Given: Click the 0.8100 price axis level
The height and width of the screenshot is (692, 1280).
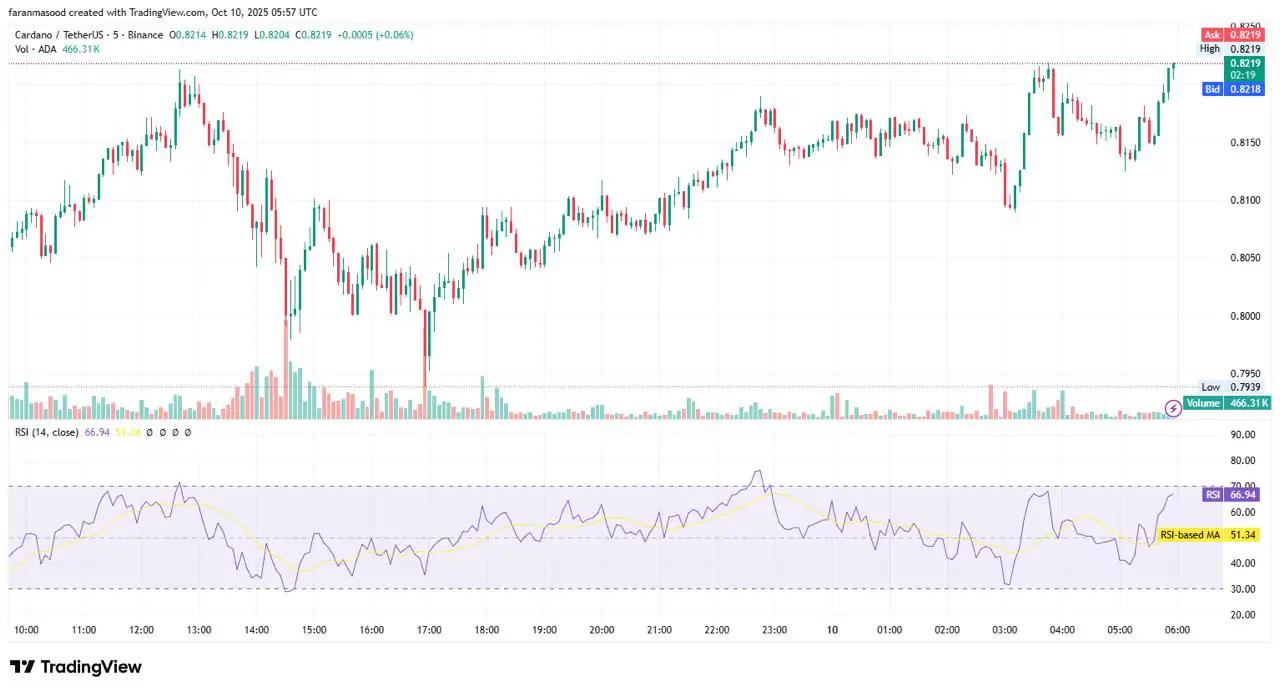Looking at the screenshot, I should click(x=1244, y=200).
